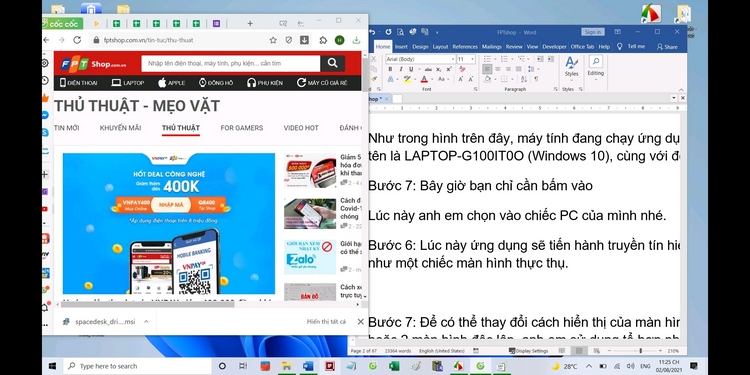Screen dimensions: 750x375
Task: Apply Underline in Word ribbon
Action: tap(411, 69)
